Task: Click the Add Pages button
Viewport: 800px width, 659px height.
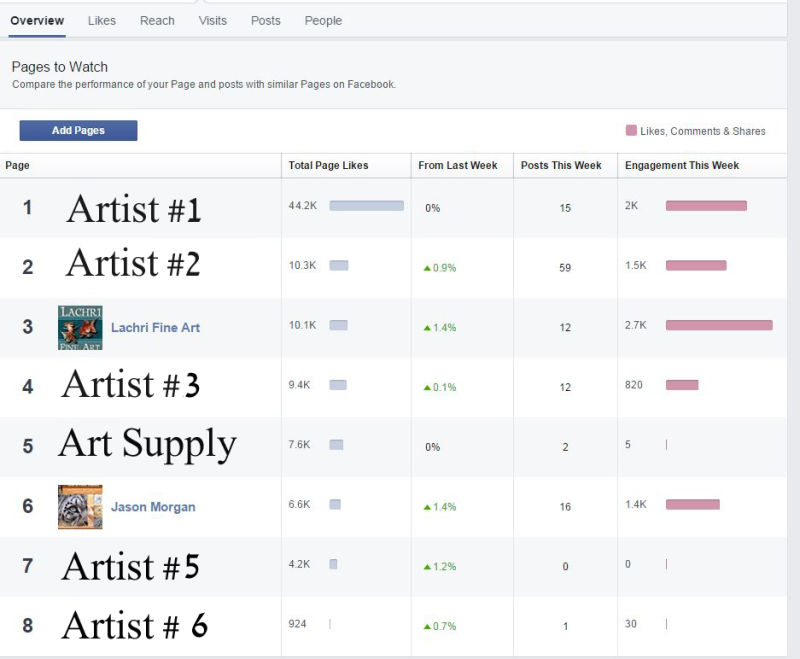Action: pyautogui.click(x=78, y=130)
